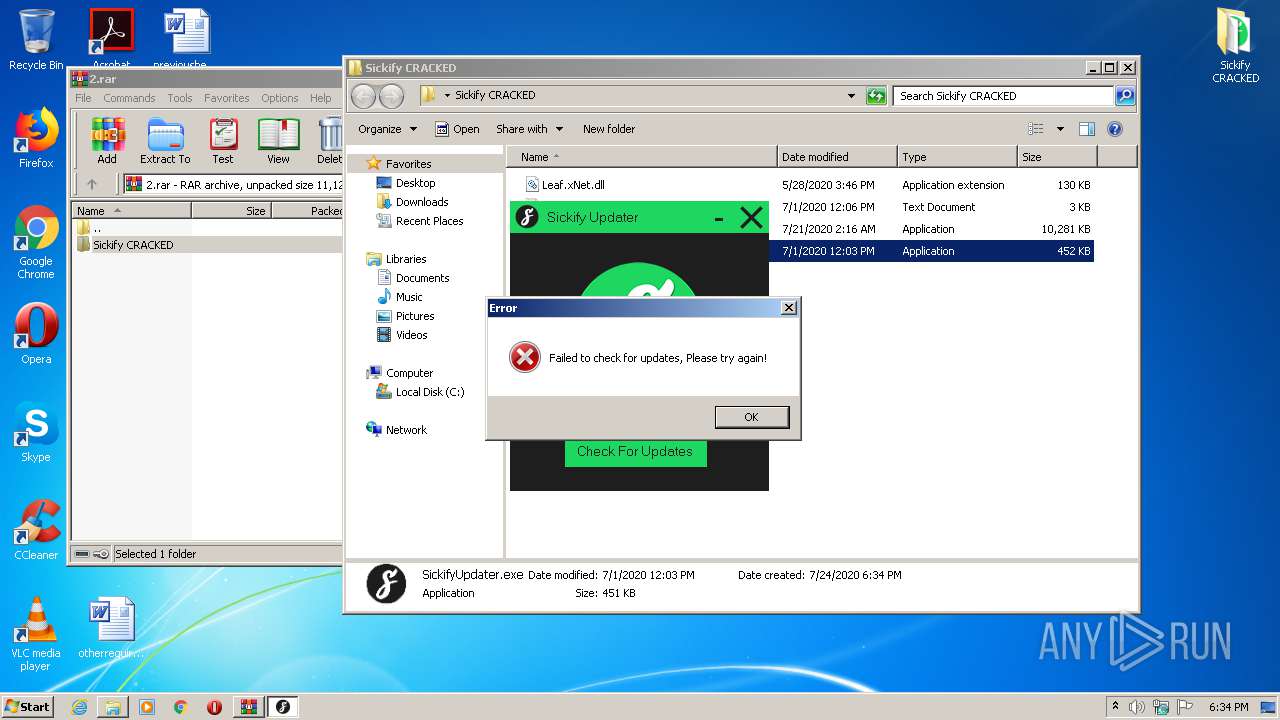Select Favorites in navigation pane
Viewport: 1280px width, 720px height.
[x=409, y=164]
